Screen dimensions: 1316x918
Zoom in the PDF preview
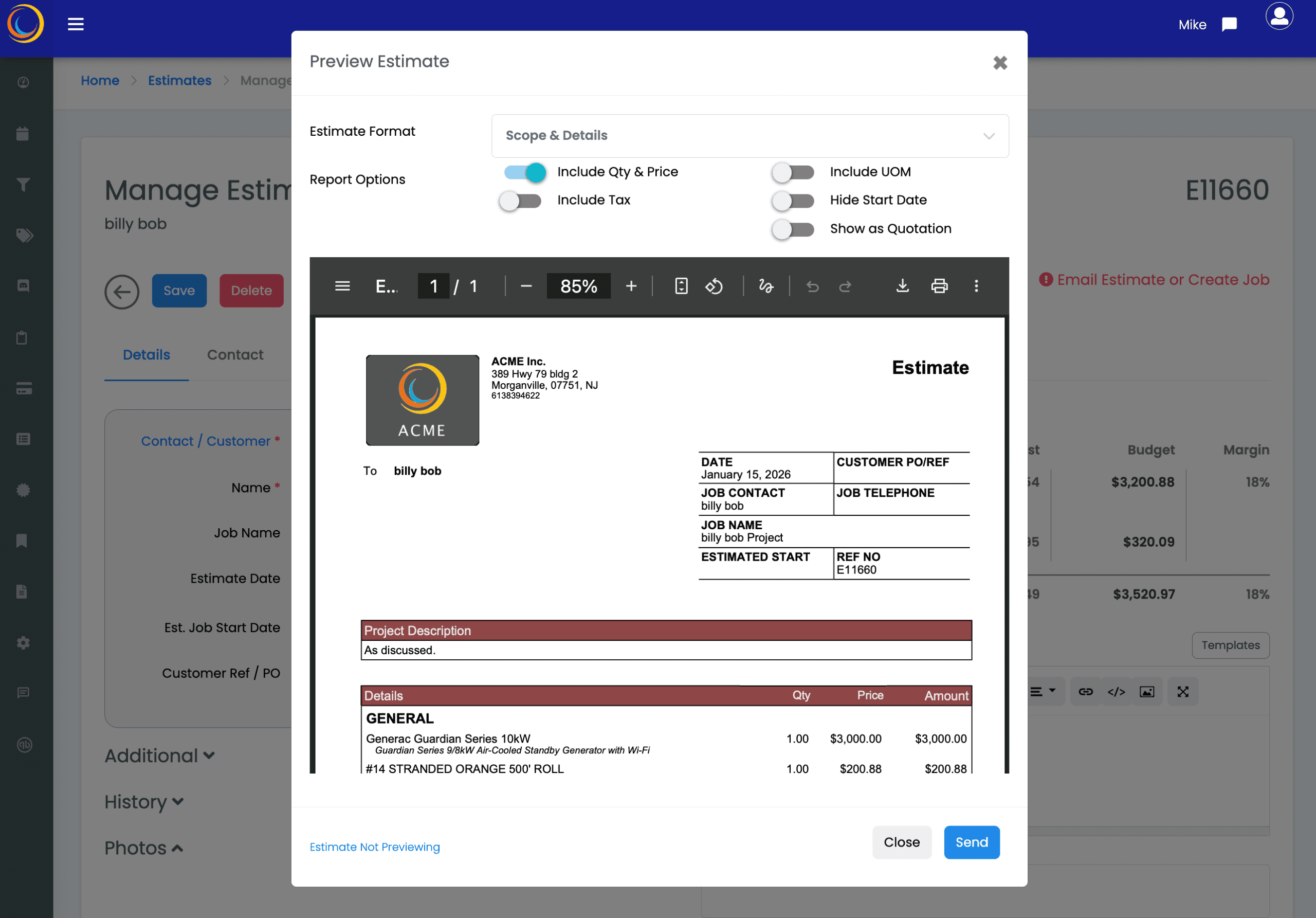[631, 285]
